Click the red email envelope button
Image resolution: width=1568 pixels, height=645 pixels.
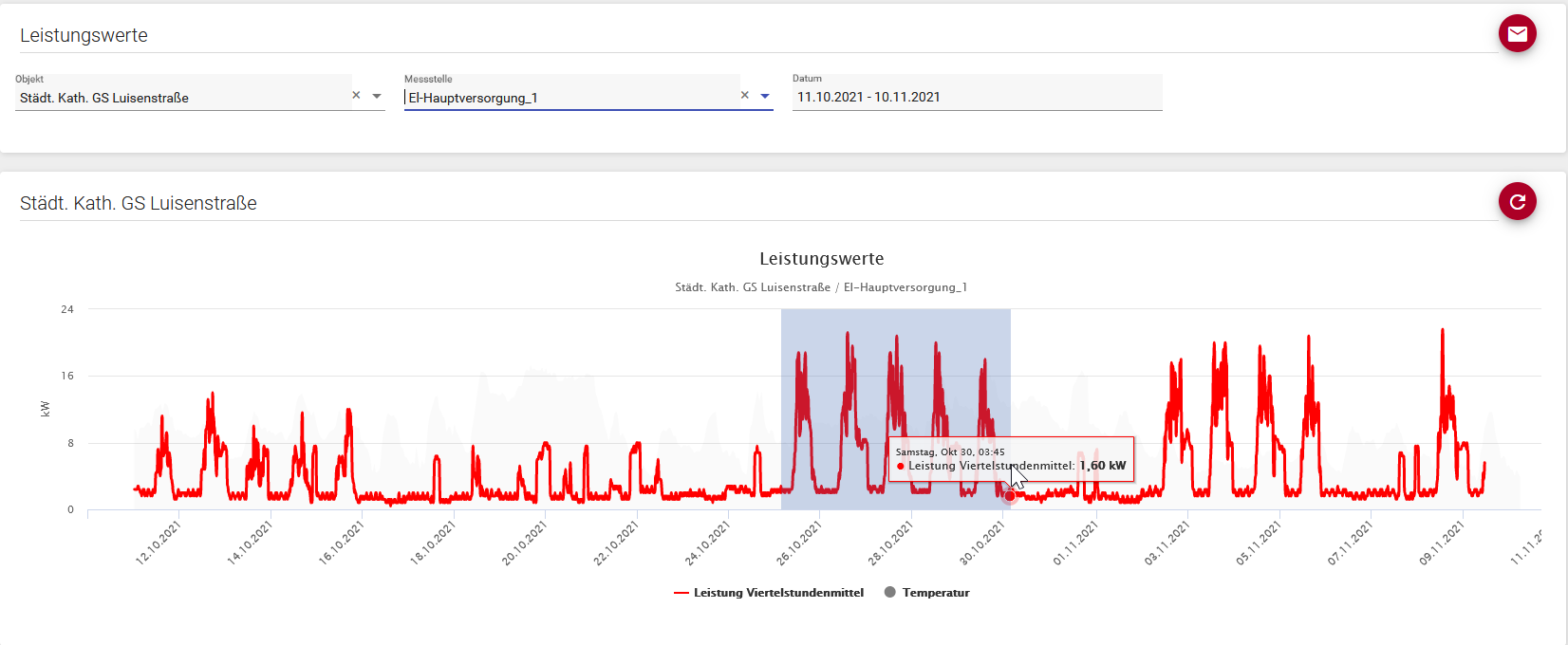(x=1517, y=34)
